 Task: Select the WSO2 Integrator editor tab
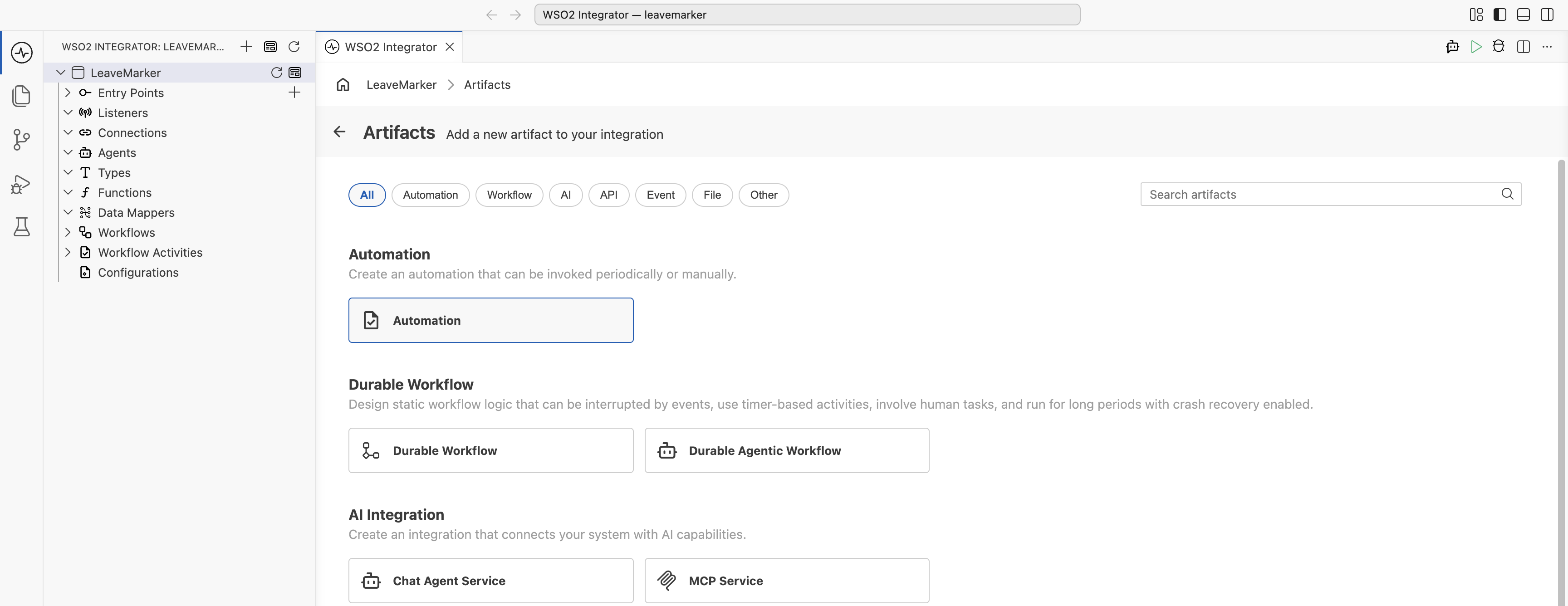[390, 47]
